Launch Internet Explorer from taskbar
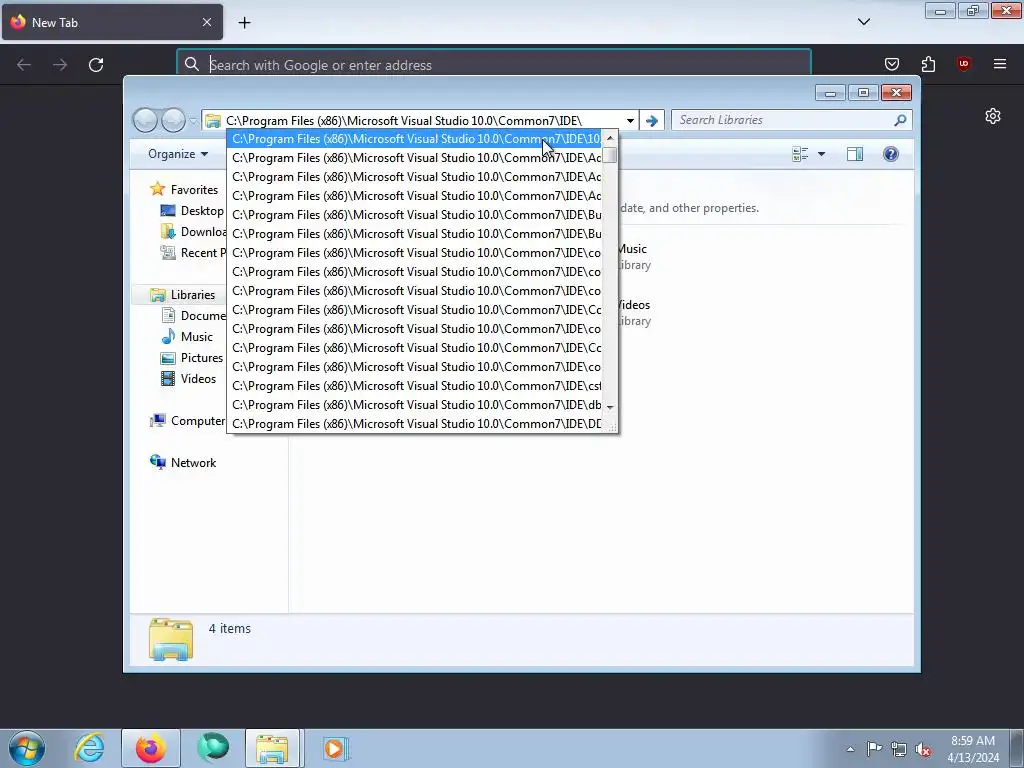This screenshot has height=768, width=1024. click(x=89, y=748)
